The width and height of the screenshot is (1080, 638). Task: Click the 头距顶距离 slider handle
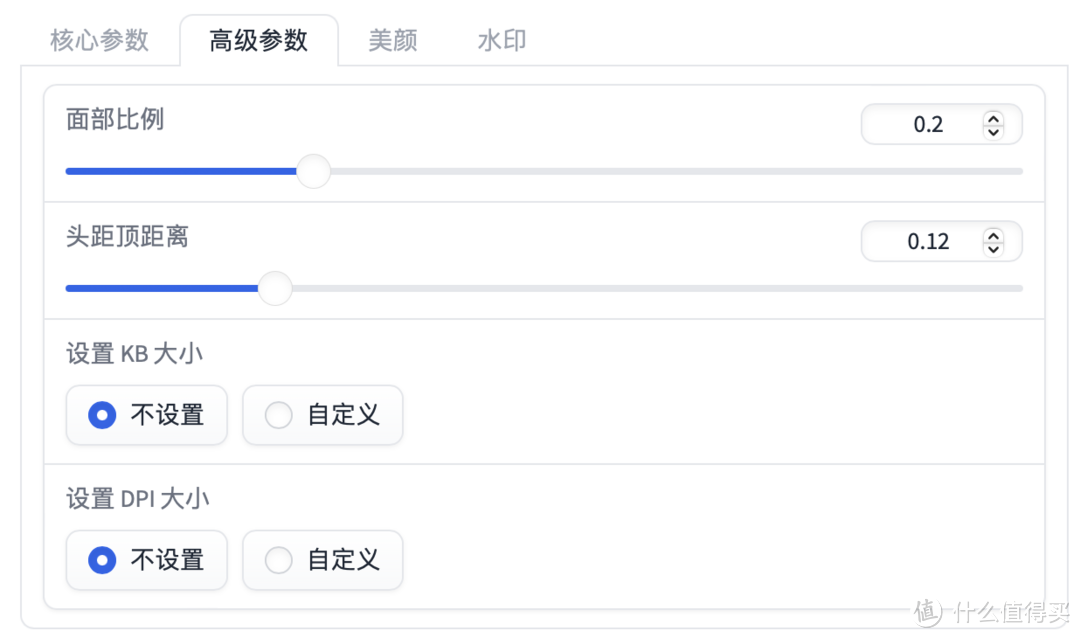coord(275,288)
